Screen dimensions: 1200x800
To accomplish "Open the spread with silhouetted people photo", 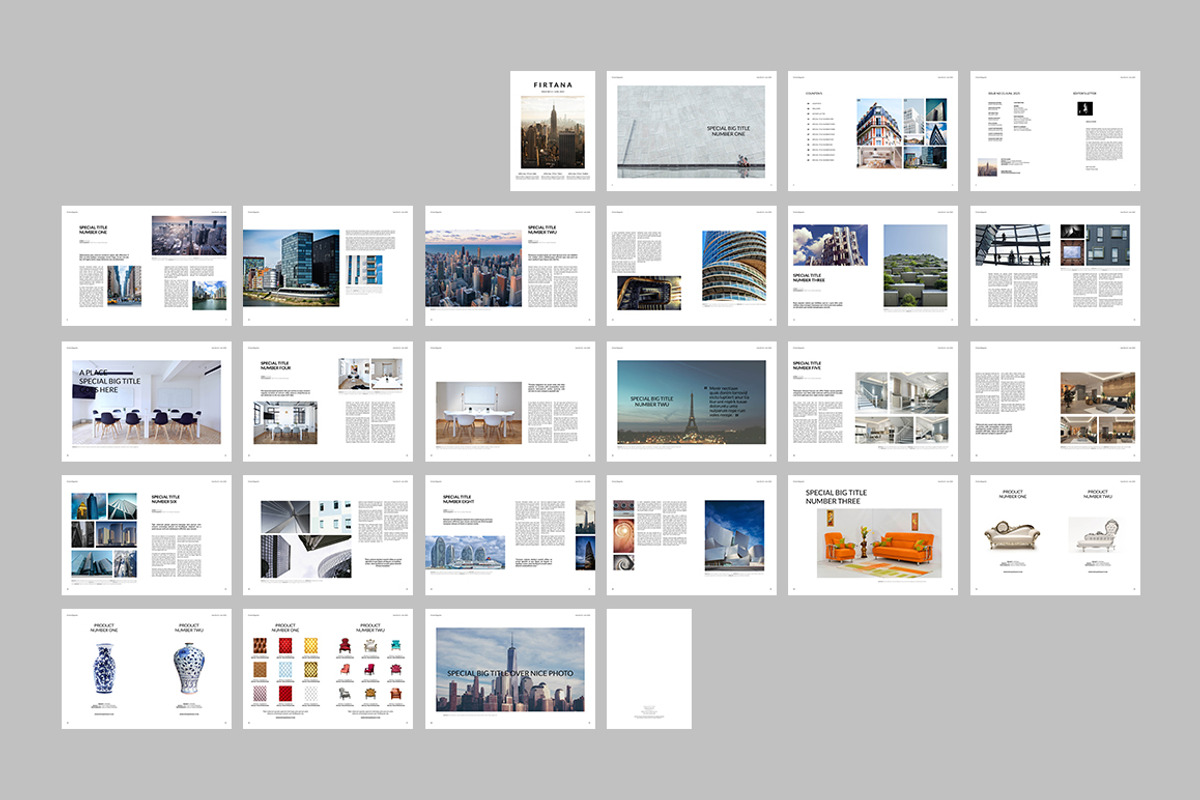I will [x=1055, y=265].
